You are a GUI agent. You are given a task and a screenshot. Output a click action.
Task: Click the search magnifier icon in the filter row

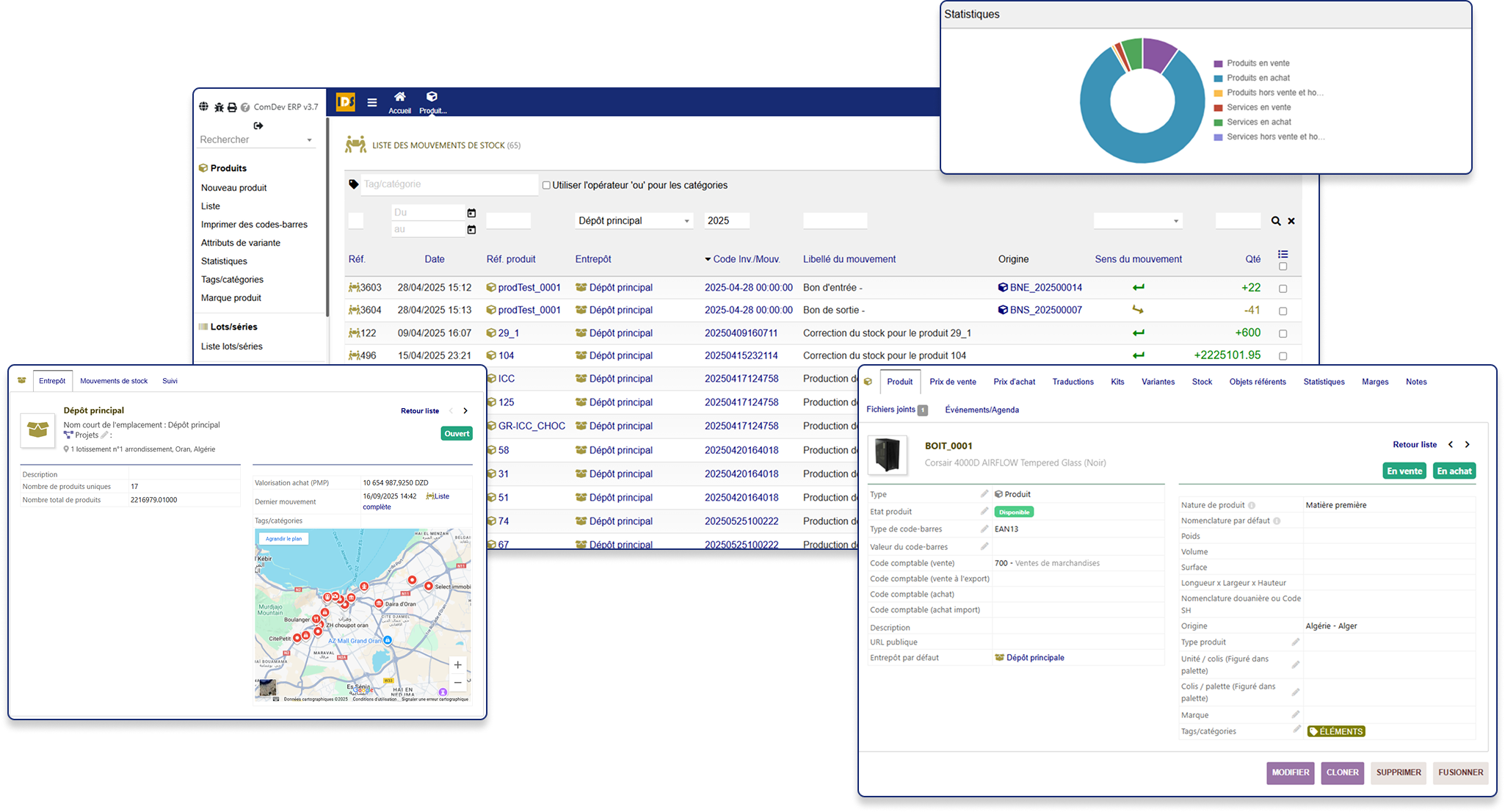[x=1276, y=221]
